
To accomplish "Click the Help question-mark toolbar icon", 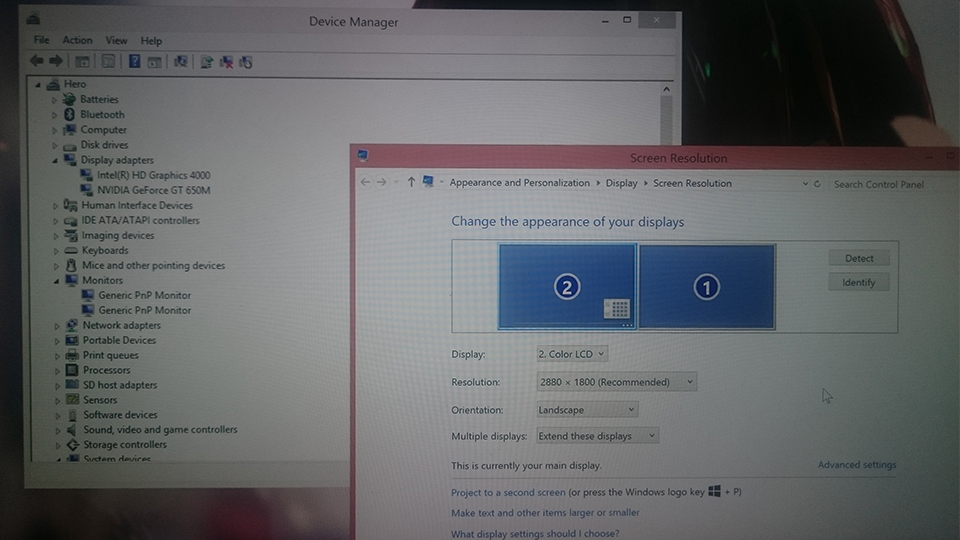I will [134, 61].
